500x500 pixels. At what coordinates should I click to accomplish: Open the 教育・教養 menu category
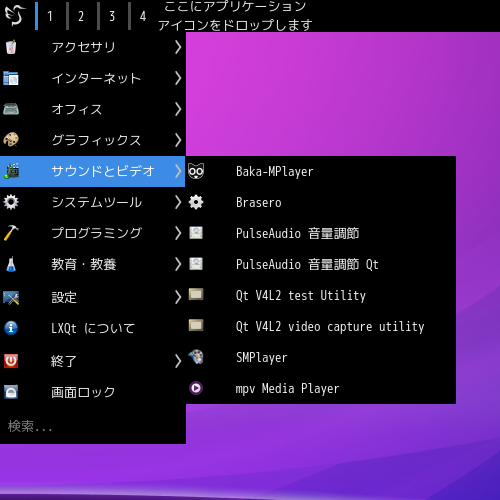click(93, 264)
